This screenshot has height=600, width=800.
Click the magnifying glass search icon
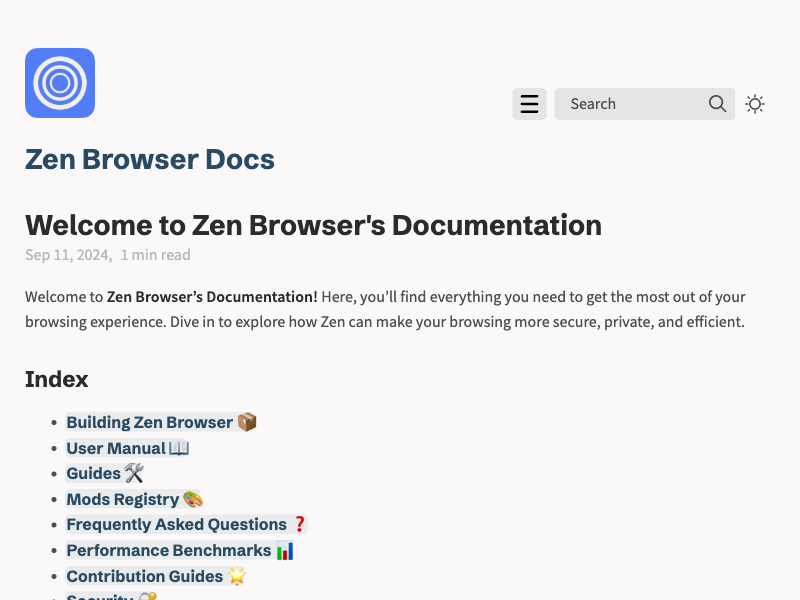point(717,104)
